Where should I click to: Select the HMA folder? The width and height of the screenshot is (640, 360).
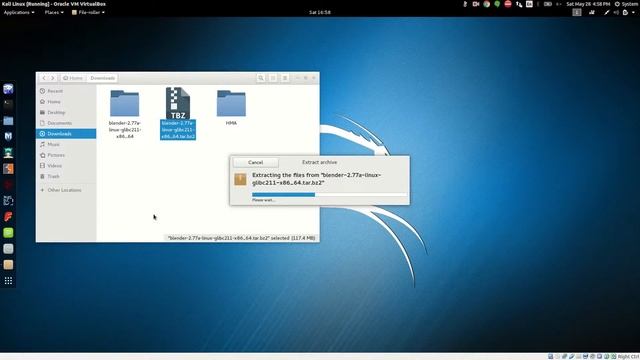click(231, 108)
